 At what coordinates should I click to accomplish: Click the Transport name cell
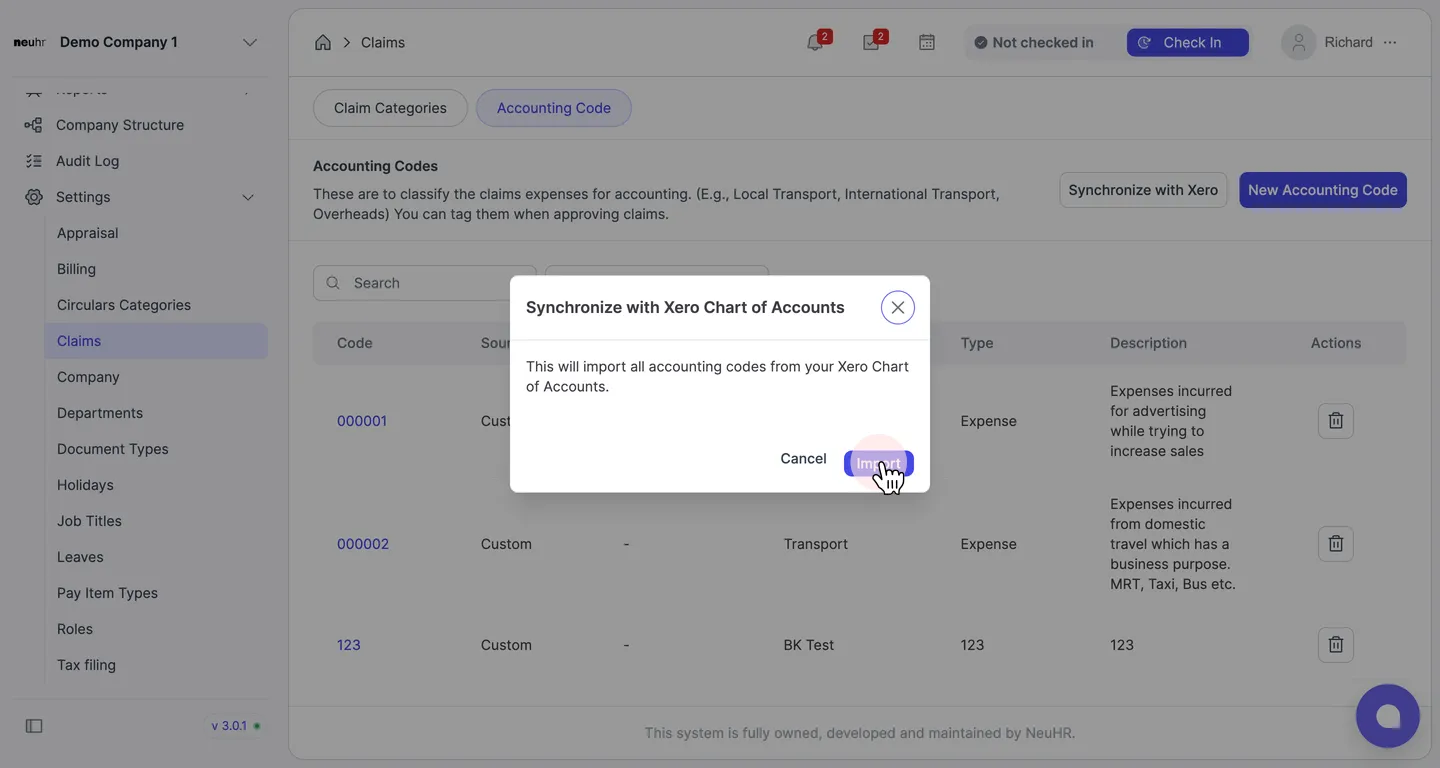(x=816, y=544)
